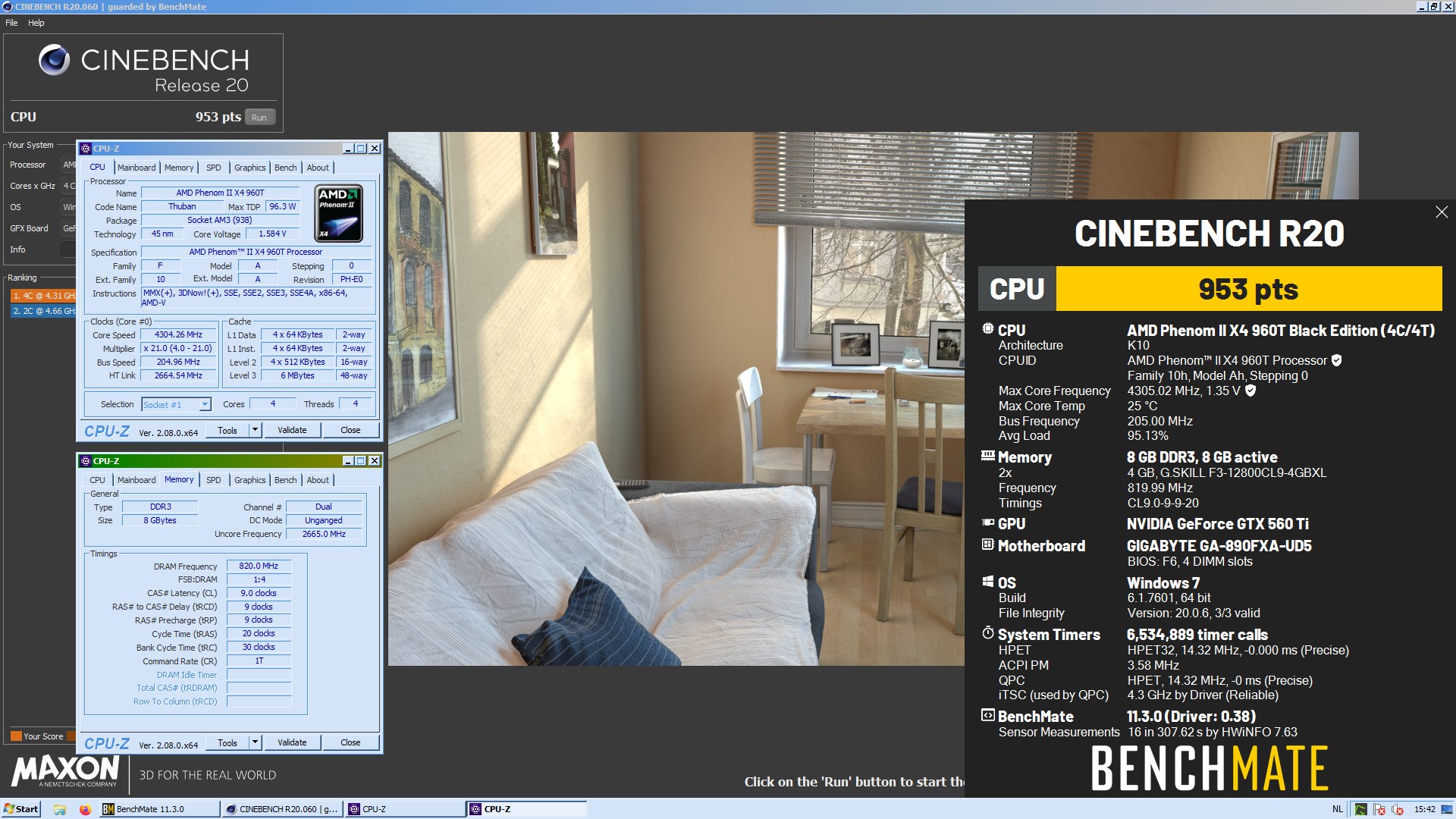The height and width of the screenshot is (819, 1456).
Task: Click the Motherboard section icon in BenchMate
Action: click(987, 544)
